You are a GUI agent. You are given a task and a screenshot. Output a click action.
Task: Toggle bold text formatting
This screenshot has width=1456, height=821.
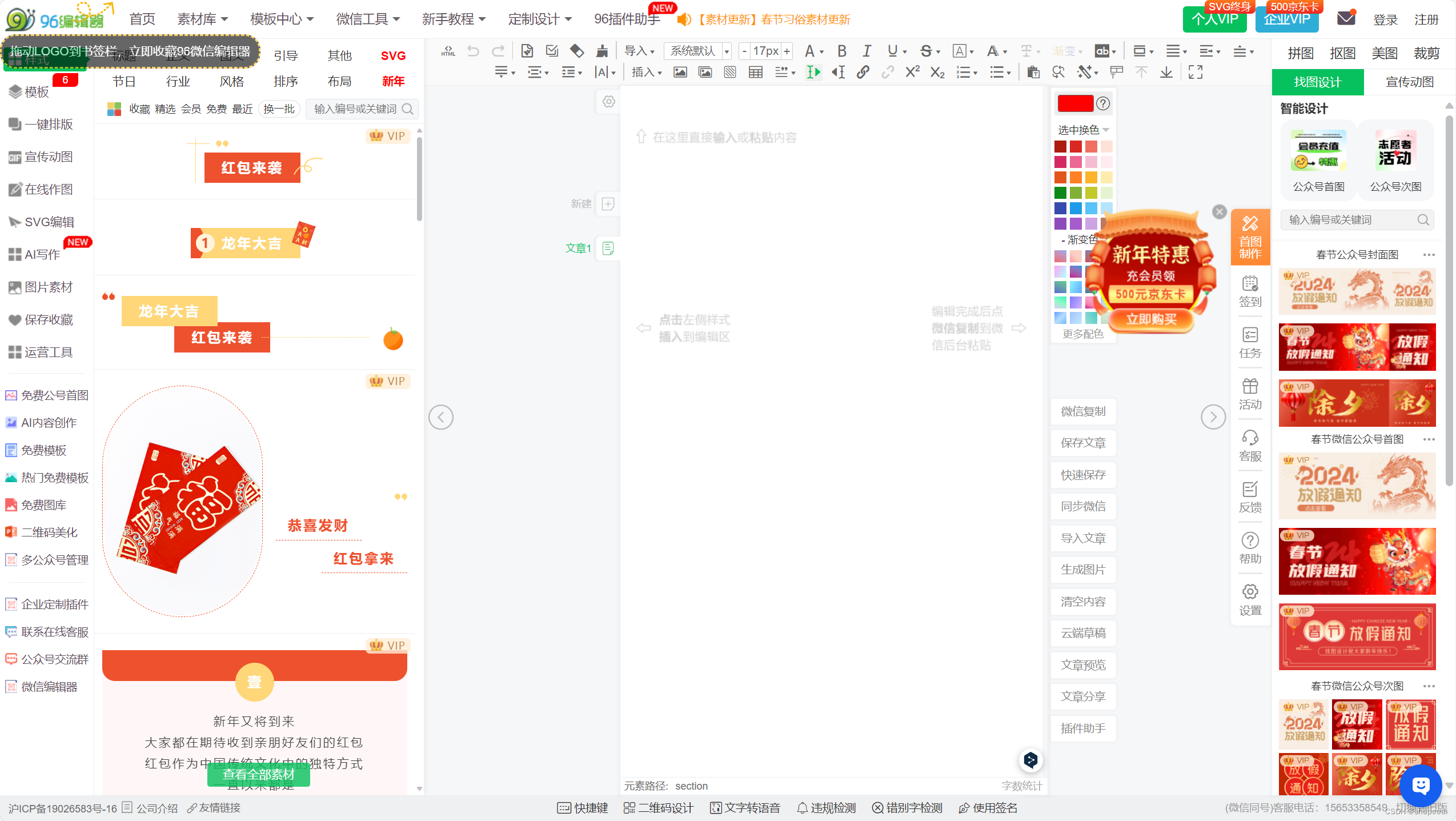coord(841,51)
